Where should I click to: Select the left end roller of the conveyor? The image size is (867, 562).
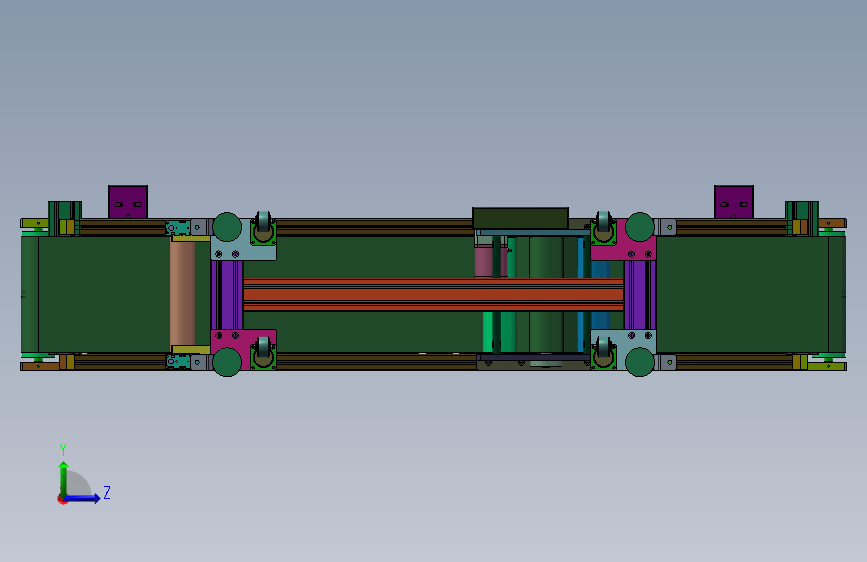tap(30, 294)
